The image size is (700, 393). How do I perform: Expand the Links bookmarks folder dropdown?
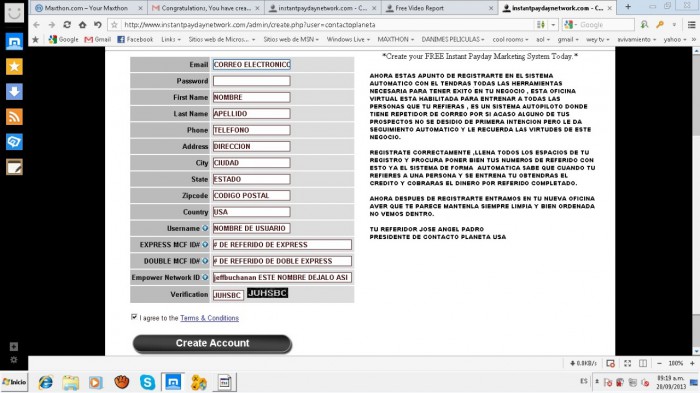pyautogui.click(x=171, y=39)
